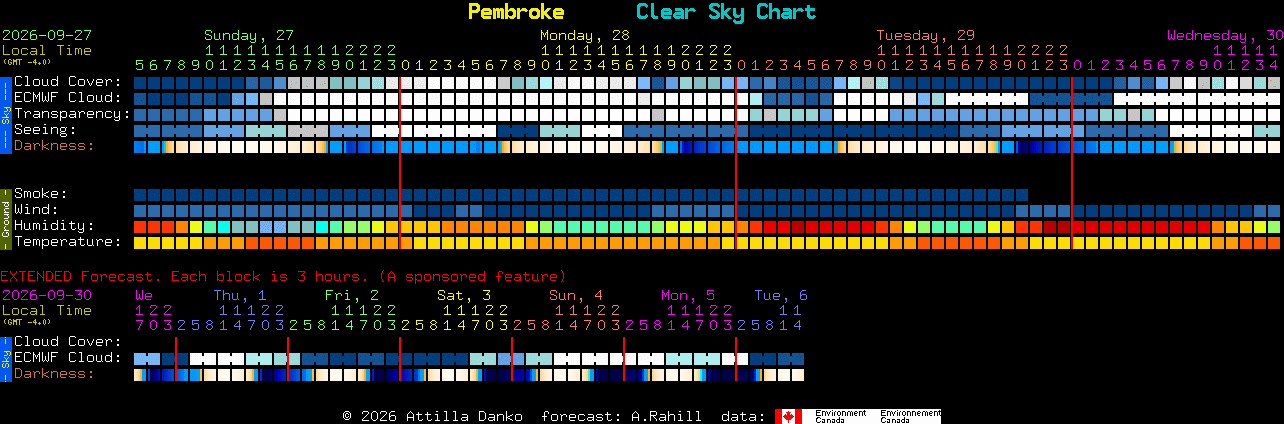The width and height of the screenshot is (1284, 424).
Task: Select the Smoke row label
Action: pos(41,193)
